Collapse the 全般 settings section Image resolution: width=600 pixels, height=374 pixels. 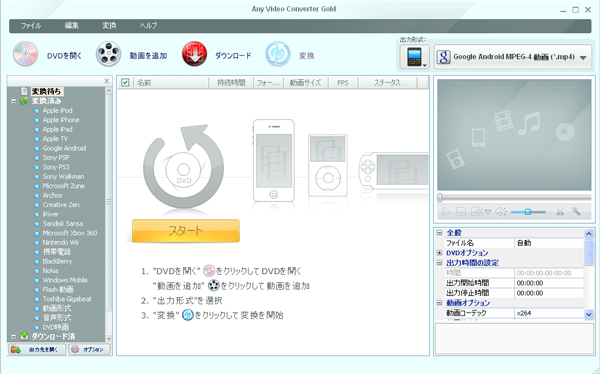pyautogui.click(x=439, y=233)
